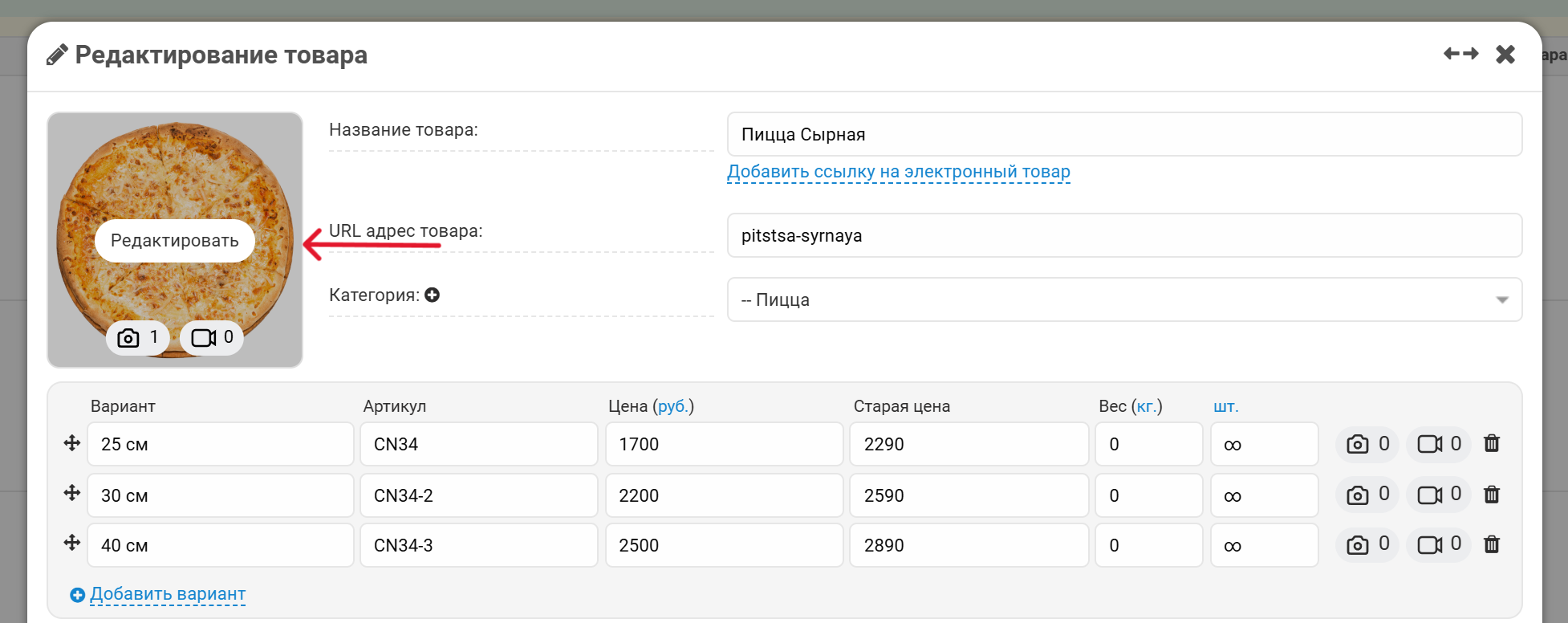Open the product photo counter on image
Image resolution: width=1568 pixels, height=623 pixels.
[137, 337]
